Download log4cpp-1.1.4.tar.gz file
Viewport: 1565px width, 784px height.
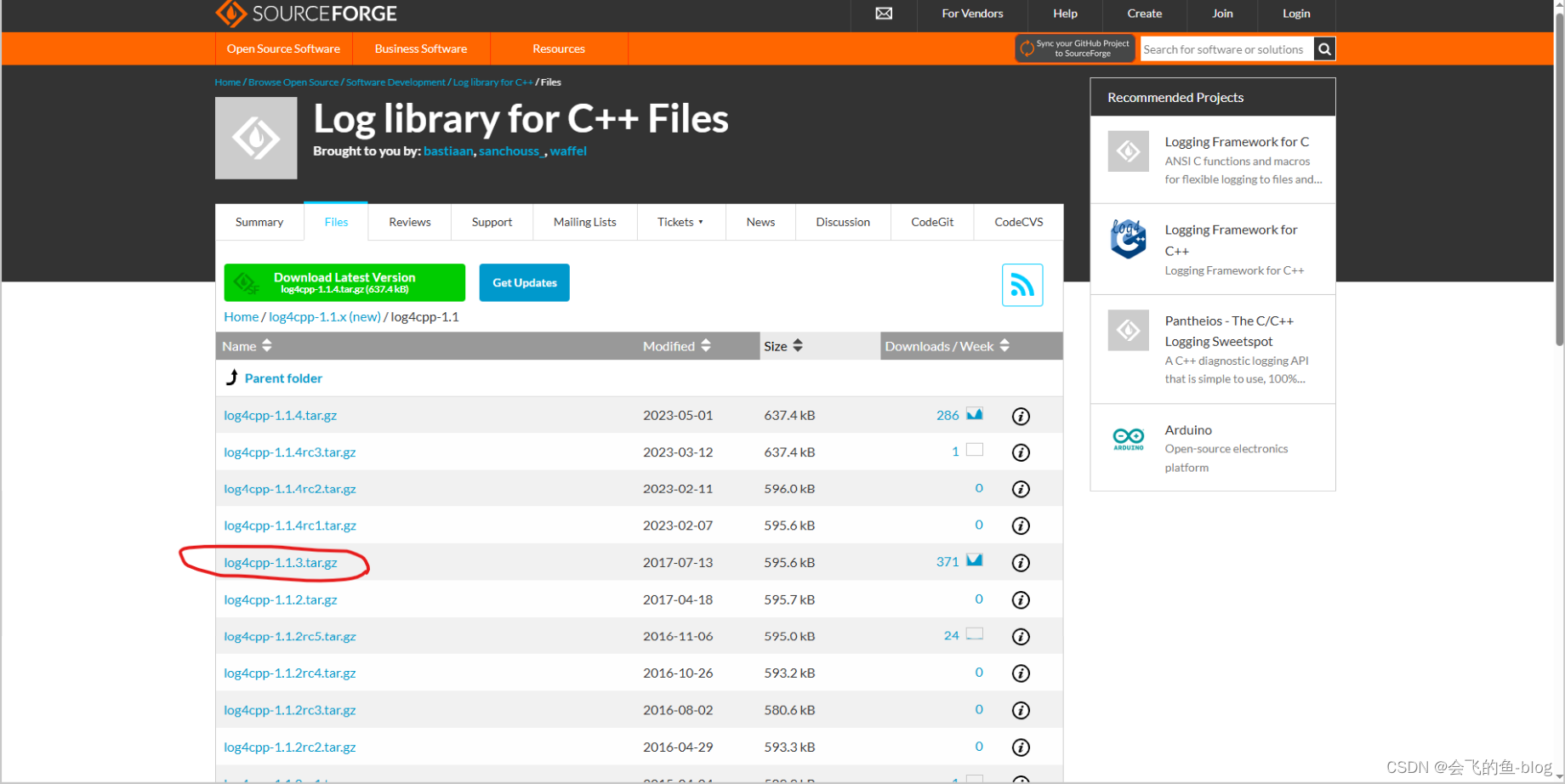[x=281, y=416]
